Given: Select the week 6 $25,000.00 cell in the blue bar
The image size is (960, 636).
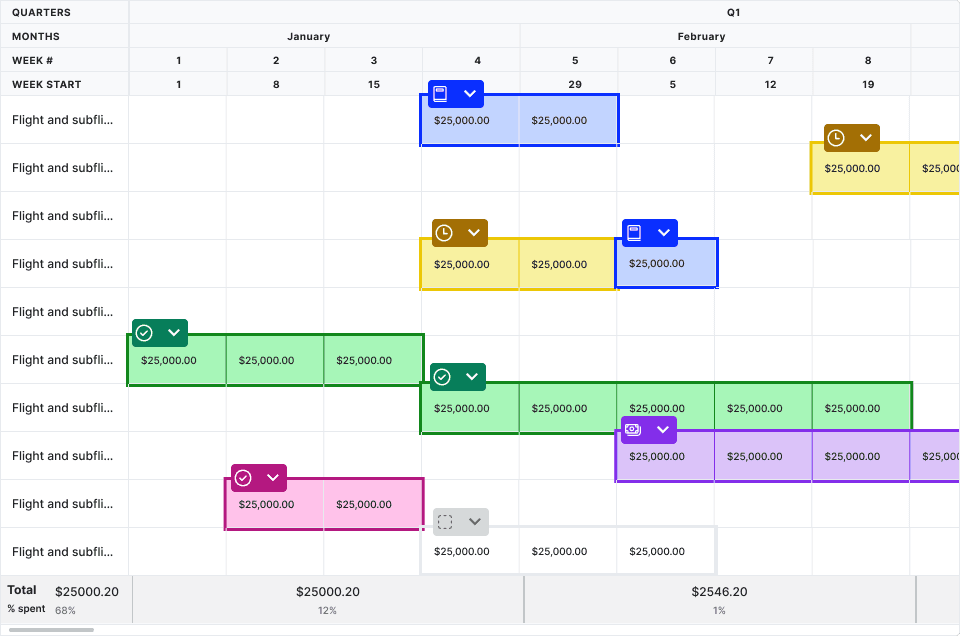Looking at the screenshot, I should pos(666,263).
